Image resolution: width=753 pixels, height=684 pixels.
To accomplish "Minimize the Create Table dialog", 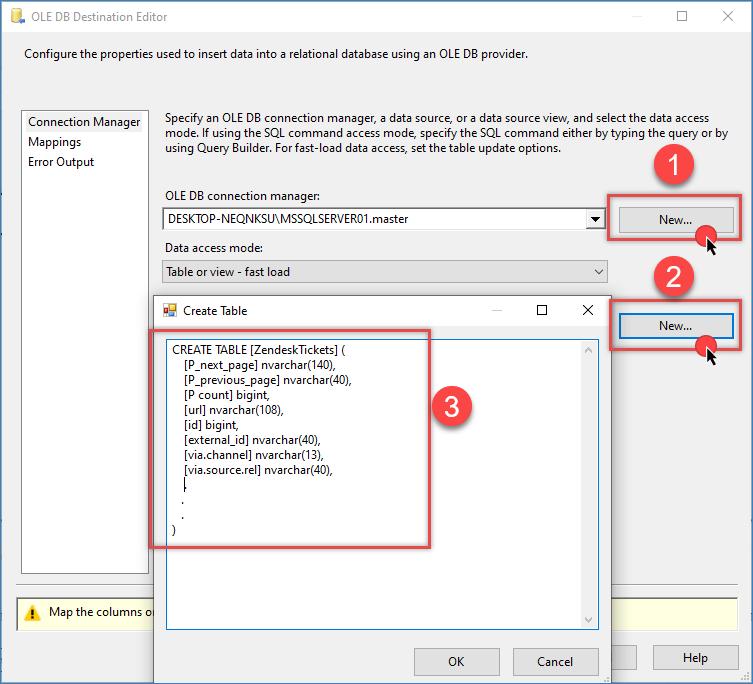I will [496, 311].
